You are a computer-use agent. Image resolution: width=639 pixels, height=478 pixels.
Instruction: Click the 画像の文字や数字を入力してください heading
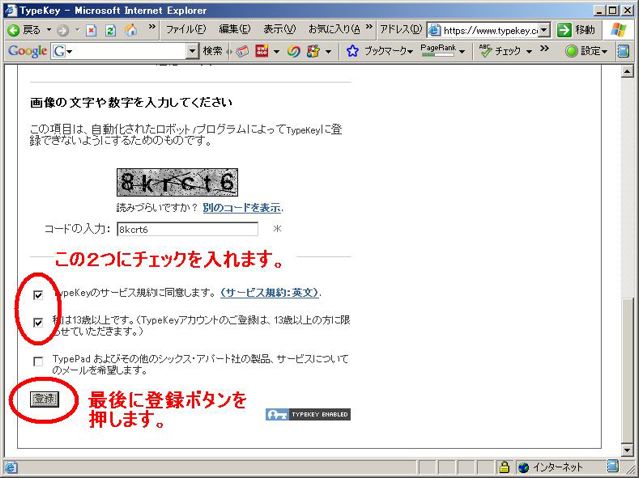(131, 102)
